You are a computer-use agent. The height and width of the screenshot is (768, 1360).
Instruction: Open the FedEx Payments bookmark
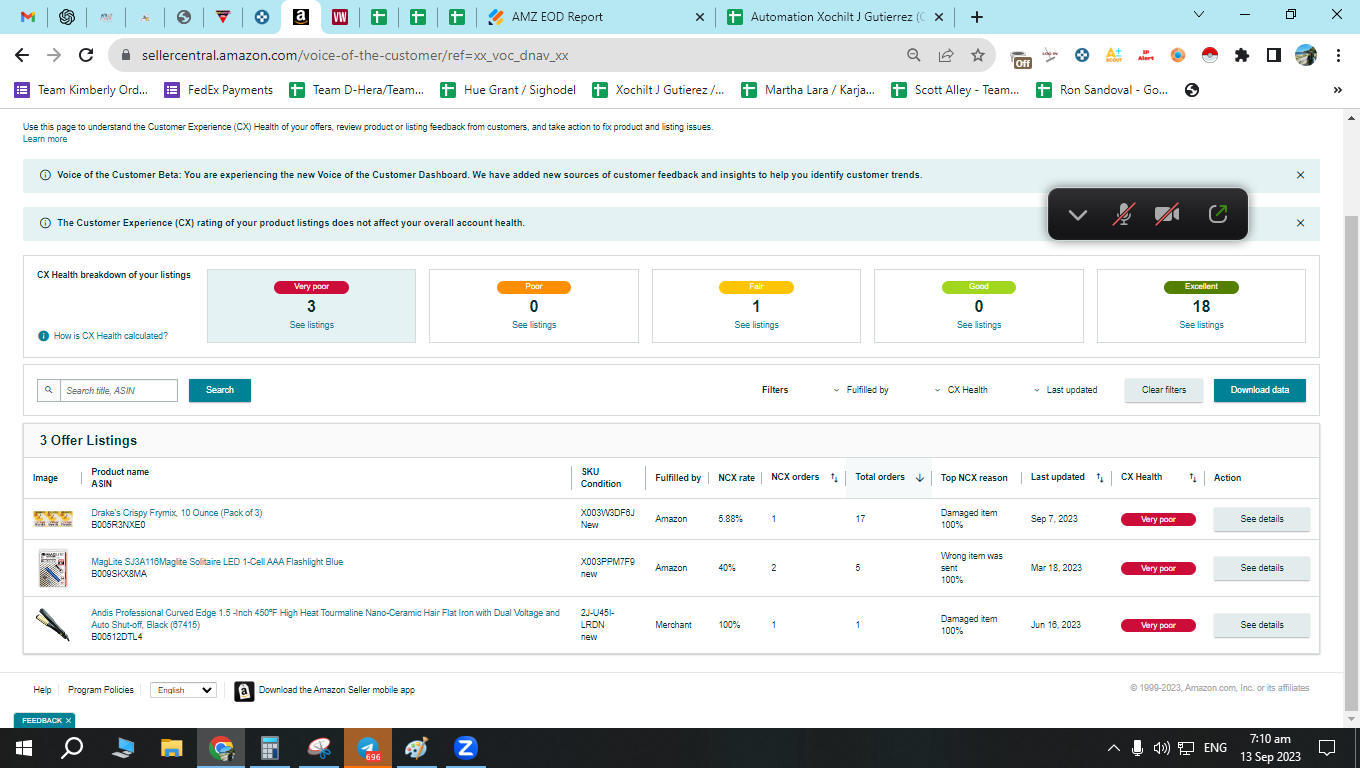point(219,90)
